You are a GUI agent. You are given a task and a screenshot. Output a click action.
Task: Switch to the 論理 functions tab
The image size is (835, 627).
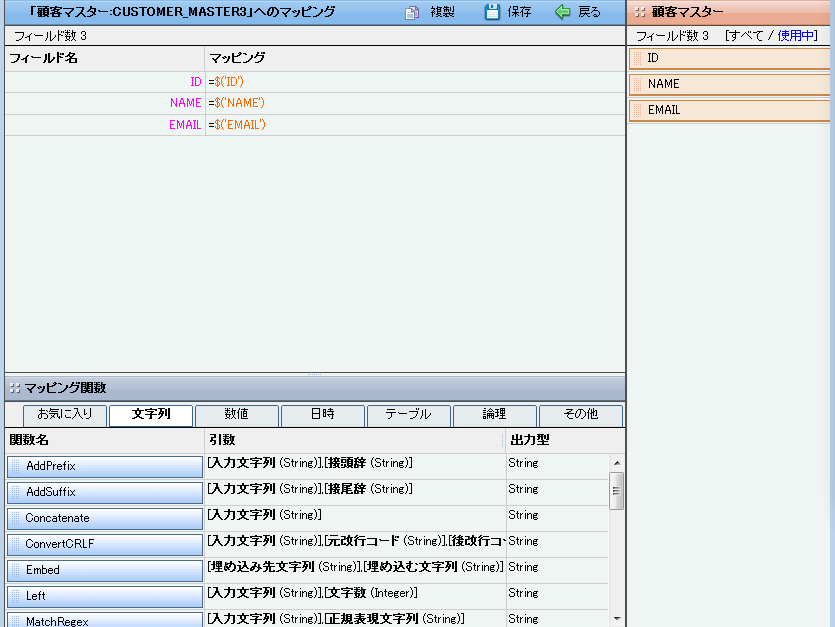495,415
